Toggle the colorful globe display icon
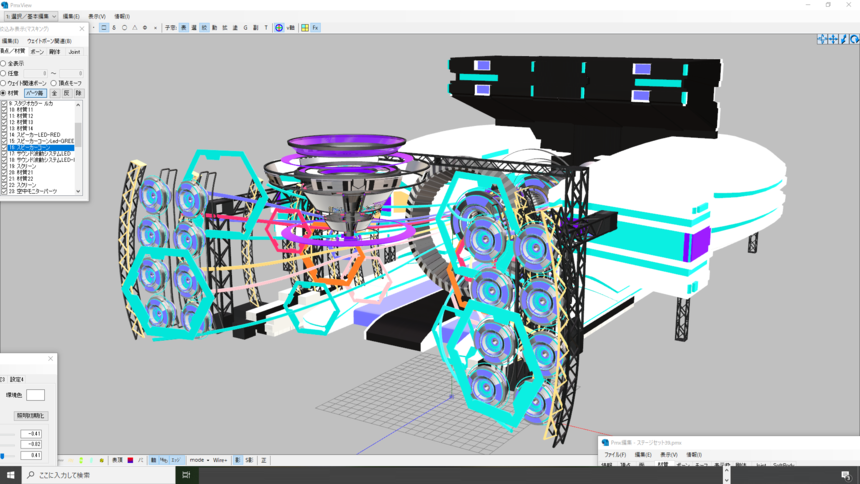This screenshot has height=484, width=860. (x=279, y=28)
